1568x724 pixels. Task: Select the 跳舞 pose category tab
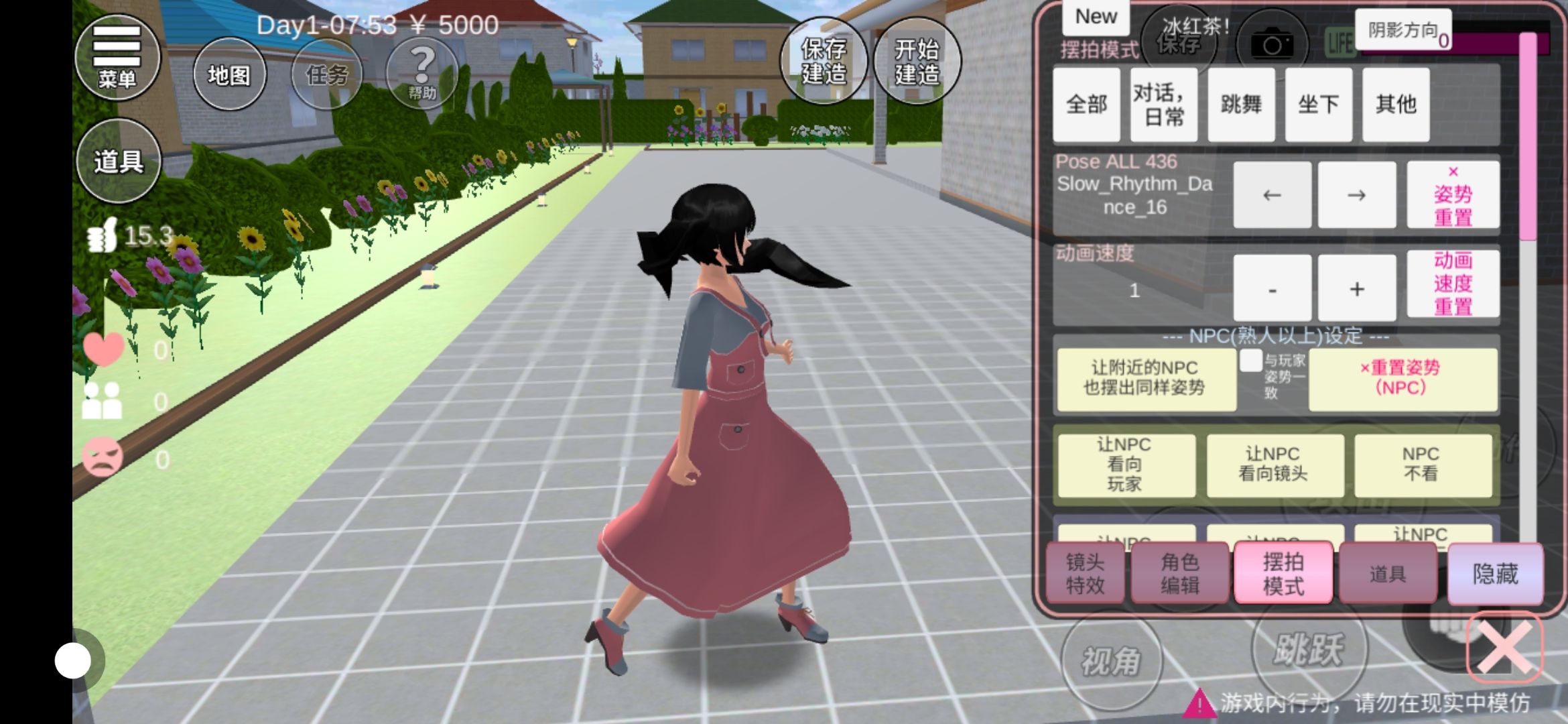point(1241,104)
